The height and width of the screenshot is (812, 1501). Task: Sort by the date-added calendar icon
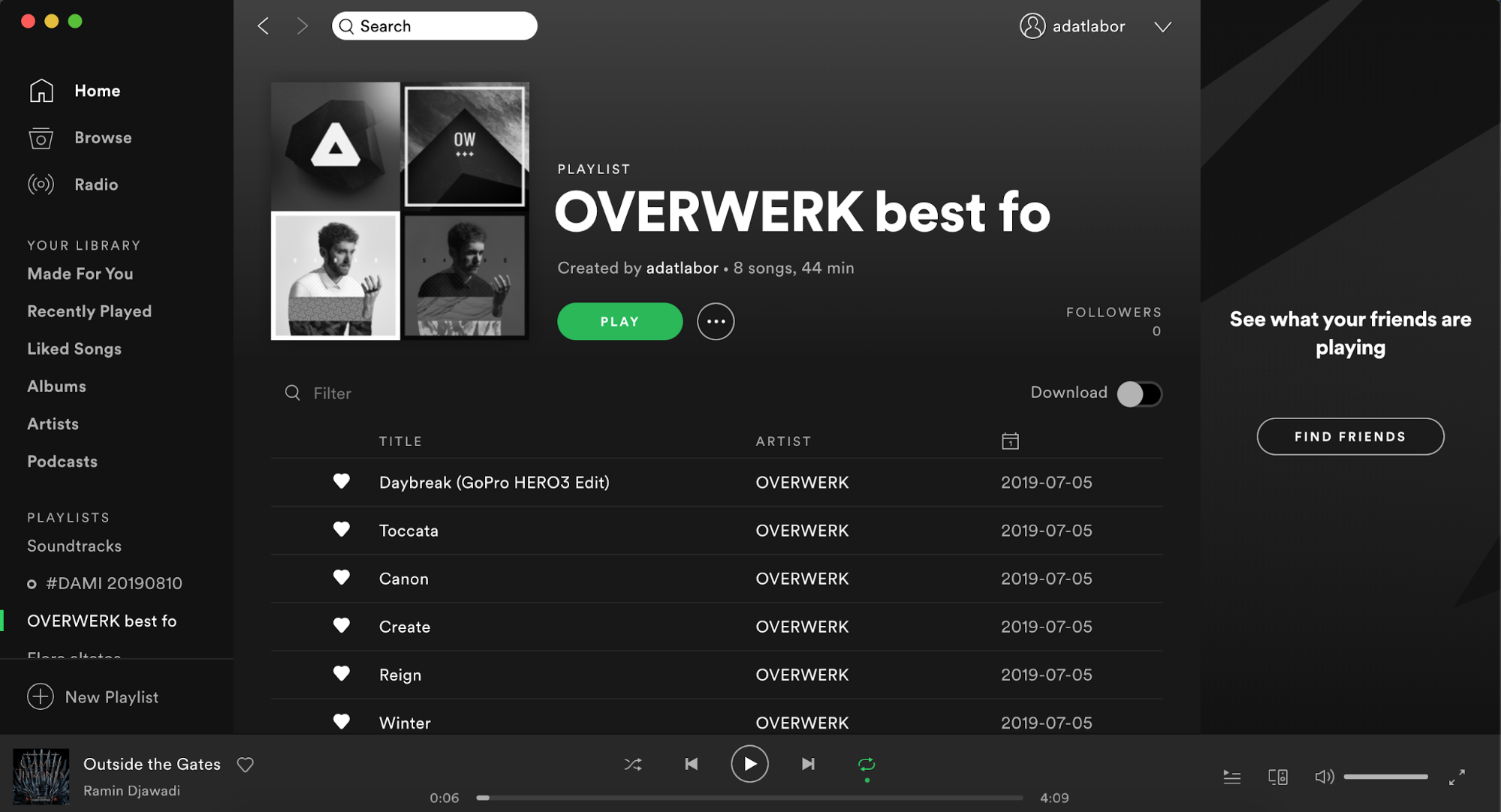pos(1010,441)
